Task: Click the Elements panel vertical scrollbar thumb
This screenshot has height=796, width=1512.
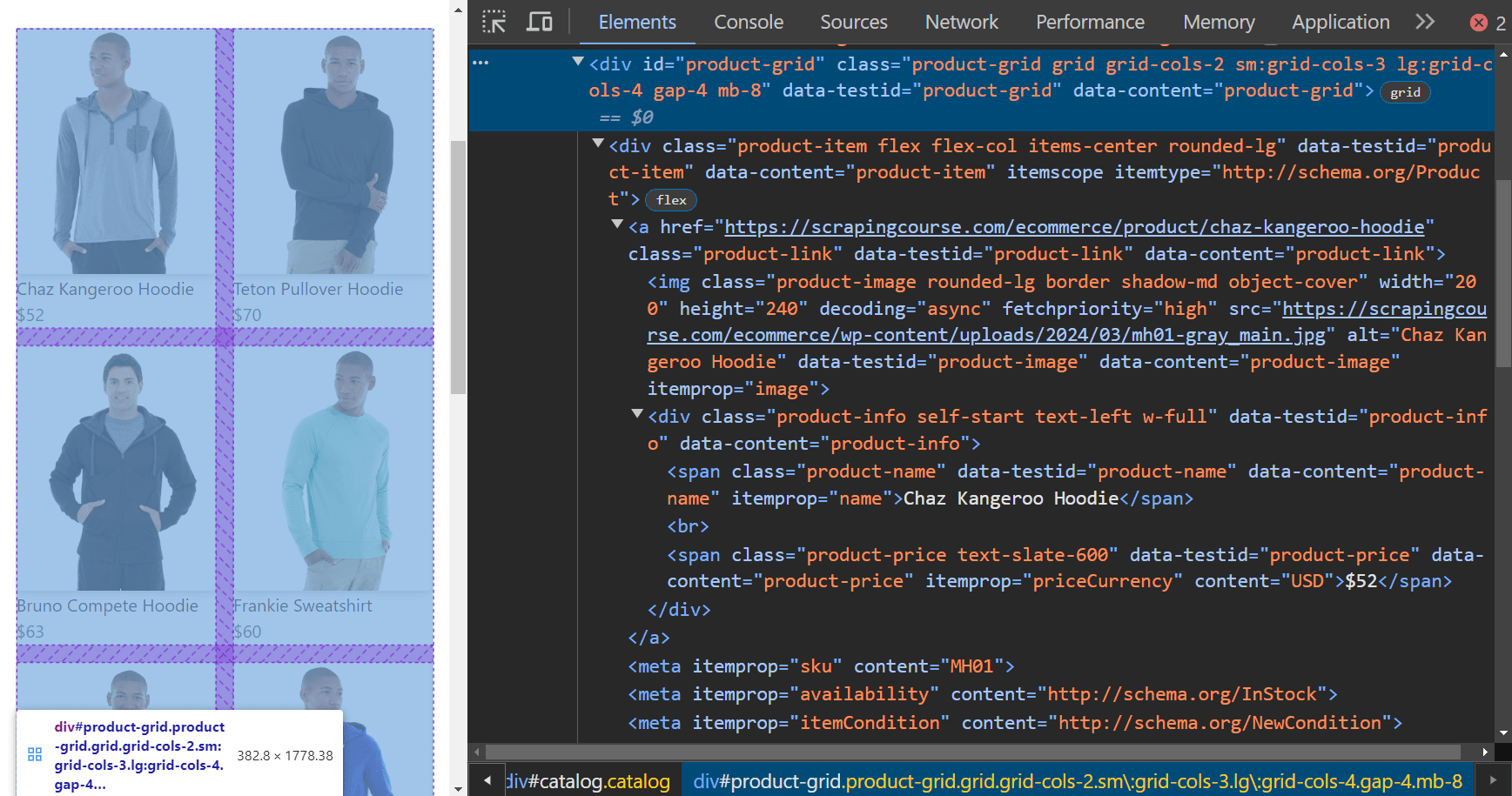Action: tap(1503, 273)
